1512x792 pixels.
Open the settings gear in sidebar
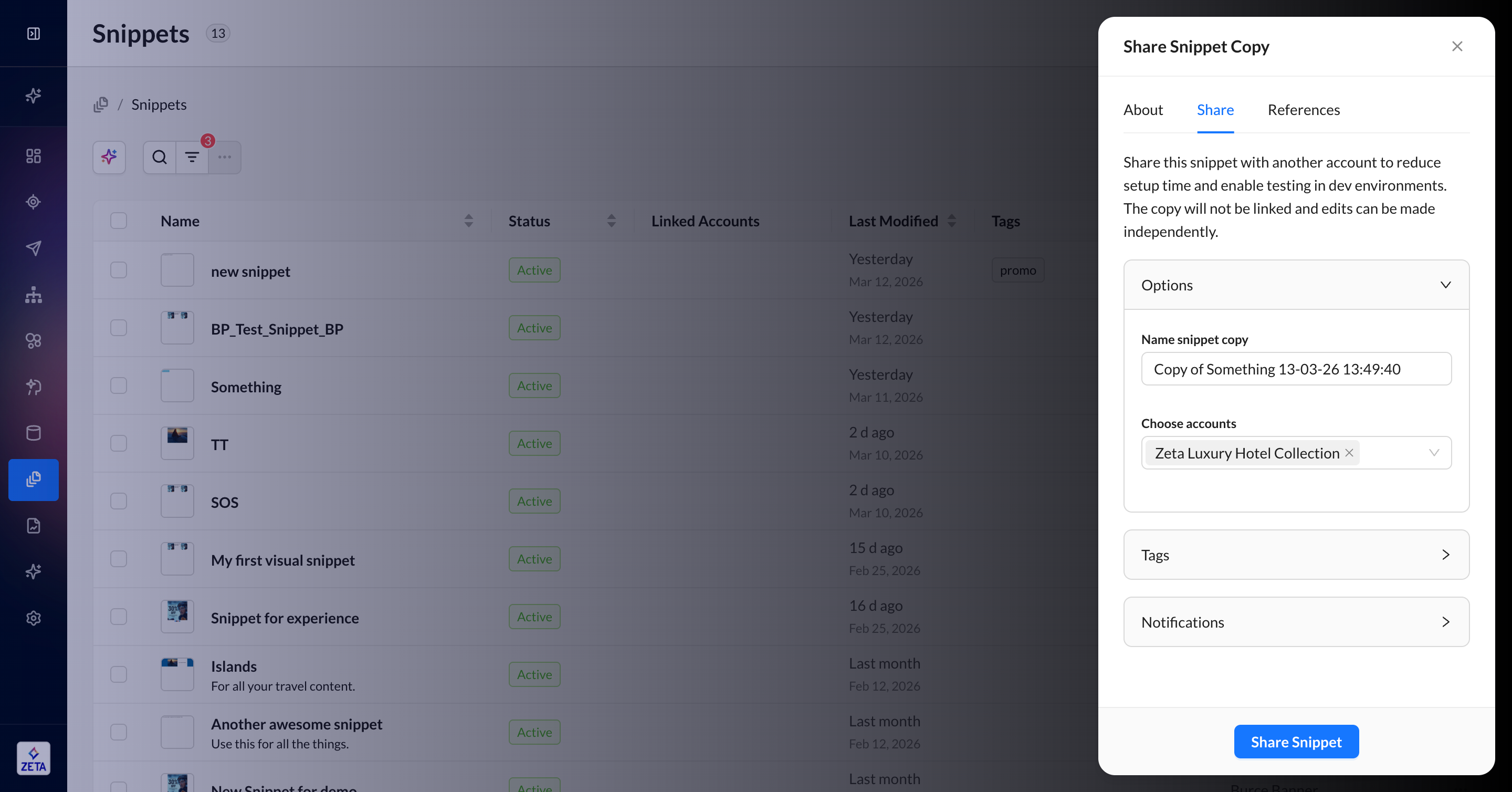(34, 618)
